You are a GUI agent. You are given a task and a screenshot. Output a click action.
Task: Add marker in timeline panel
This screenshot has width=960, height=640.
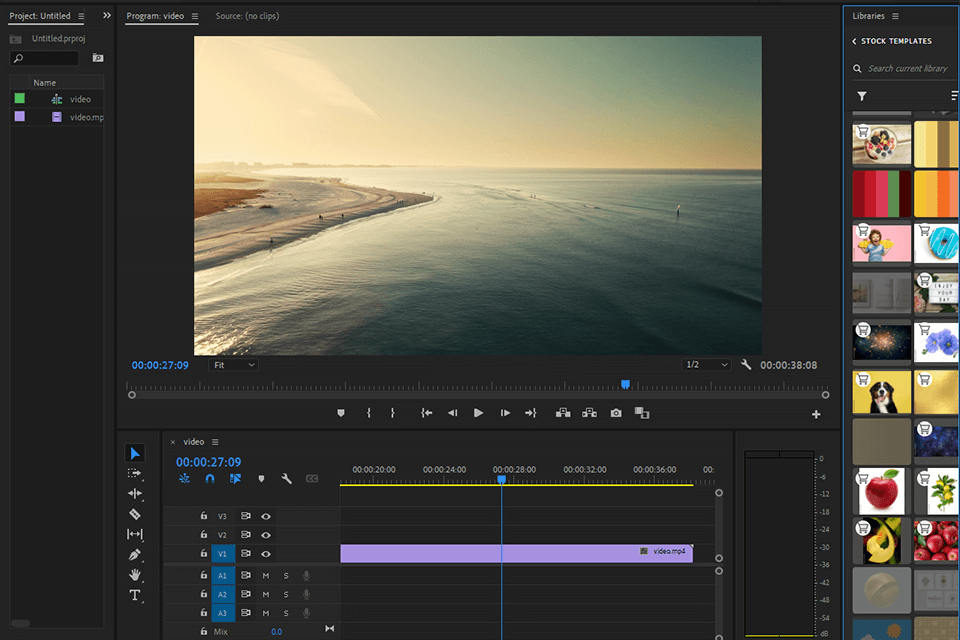coord(261,479)
